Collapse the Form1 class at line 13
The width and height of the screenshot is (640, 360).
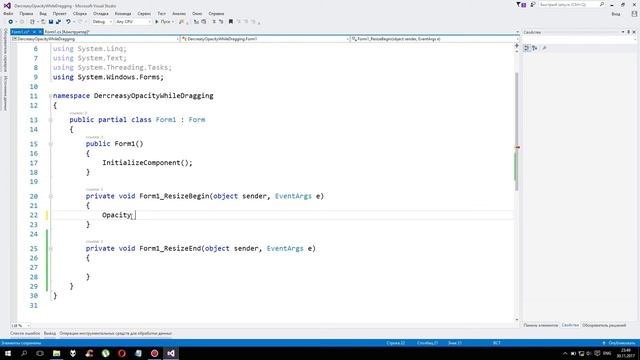pyautogui.click(x=51, y=120)
